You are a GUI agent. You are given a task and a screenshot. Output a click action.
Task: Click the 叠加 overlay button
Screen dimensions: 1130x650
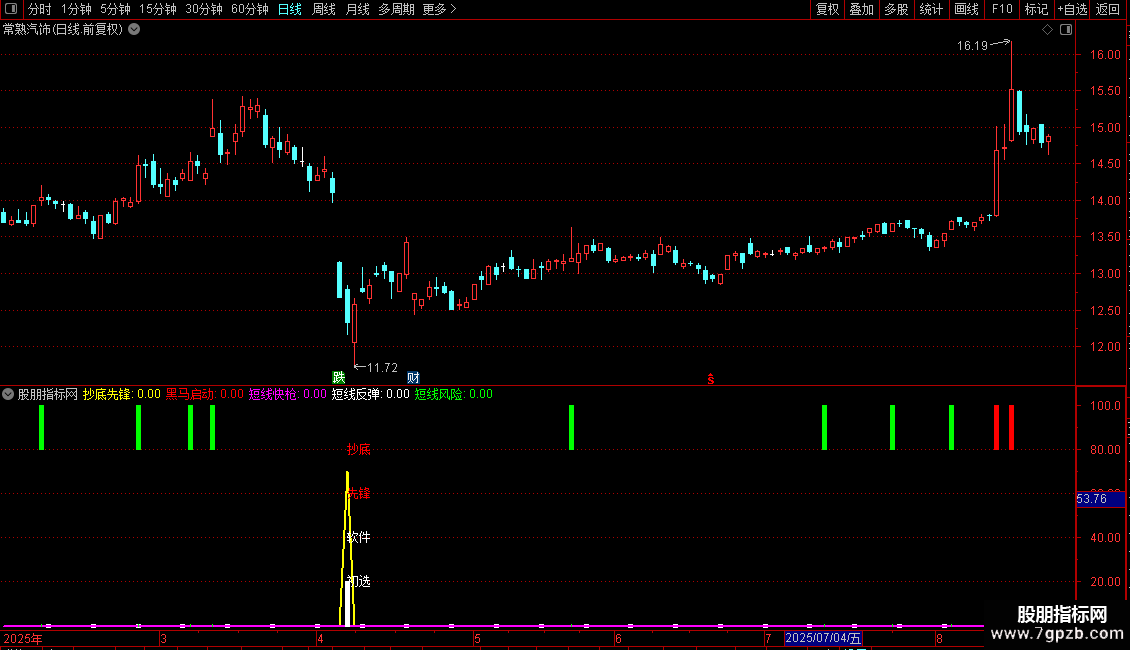(862, 9)
